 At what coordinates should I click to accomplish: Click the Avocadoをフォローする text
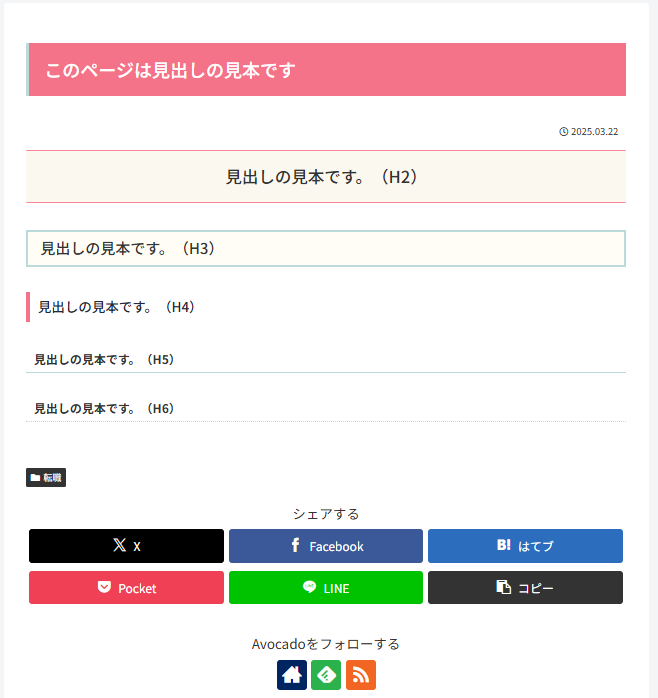(x=326, y=644)
